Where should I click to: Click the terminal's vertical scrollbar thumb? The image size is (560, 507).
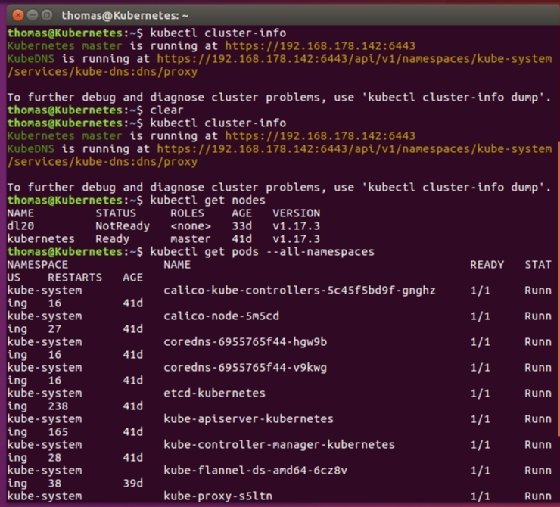[x=558, y=289]
